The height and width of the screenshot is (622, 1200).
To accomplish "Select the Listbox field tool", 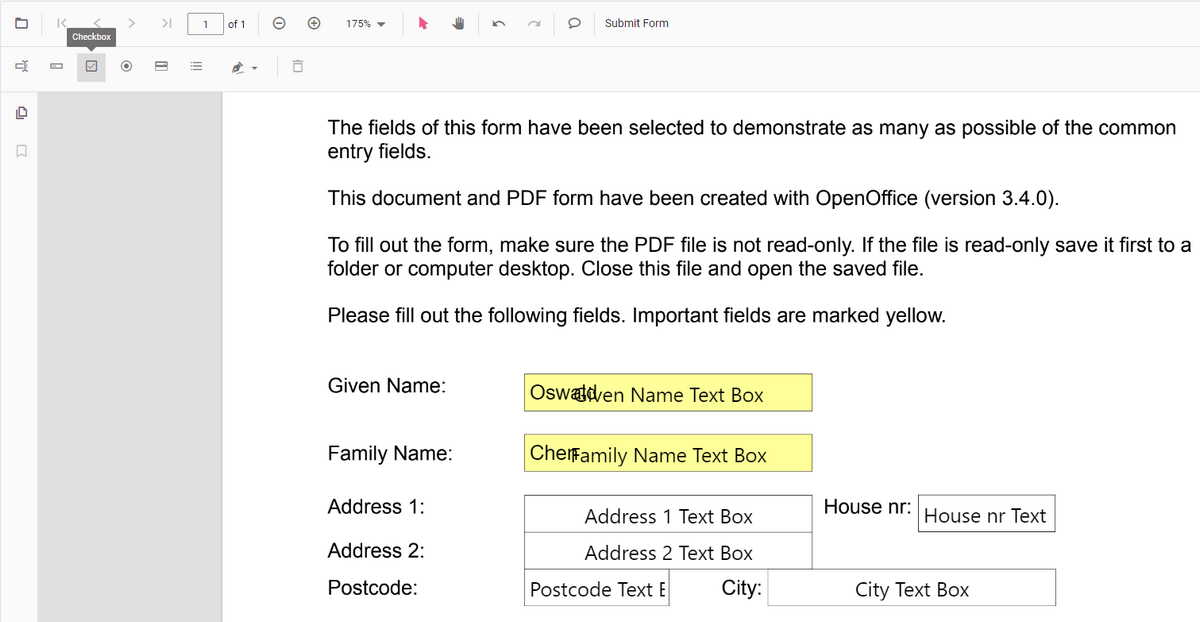I will click(x=196, y=66).
